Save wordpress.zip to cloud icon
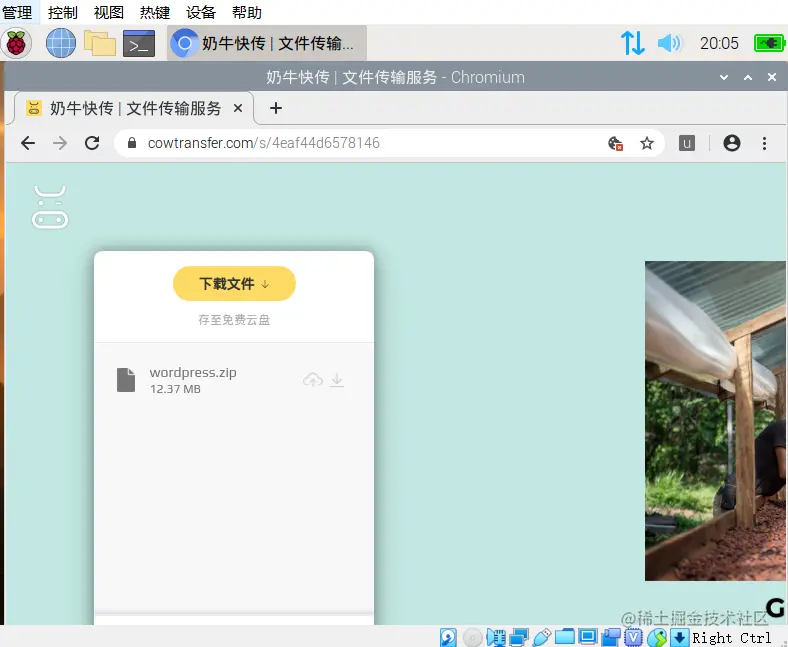This screenshot has width=788, height=647. [x=313, y=380]
